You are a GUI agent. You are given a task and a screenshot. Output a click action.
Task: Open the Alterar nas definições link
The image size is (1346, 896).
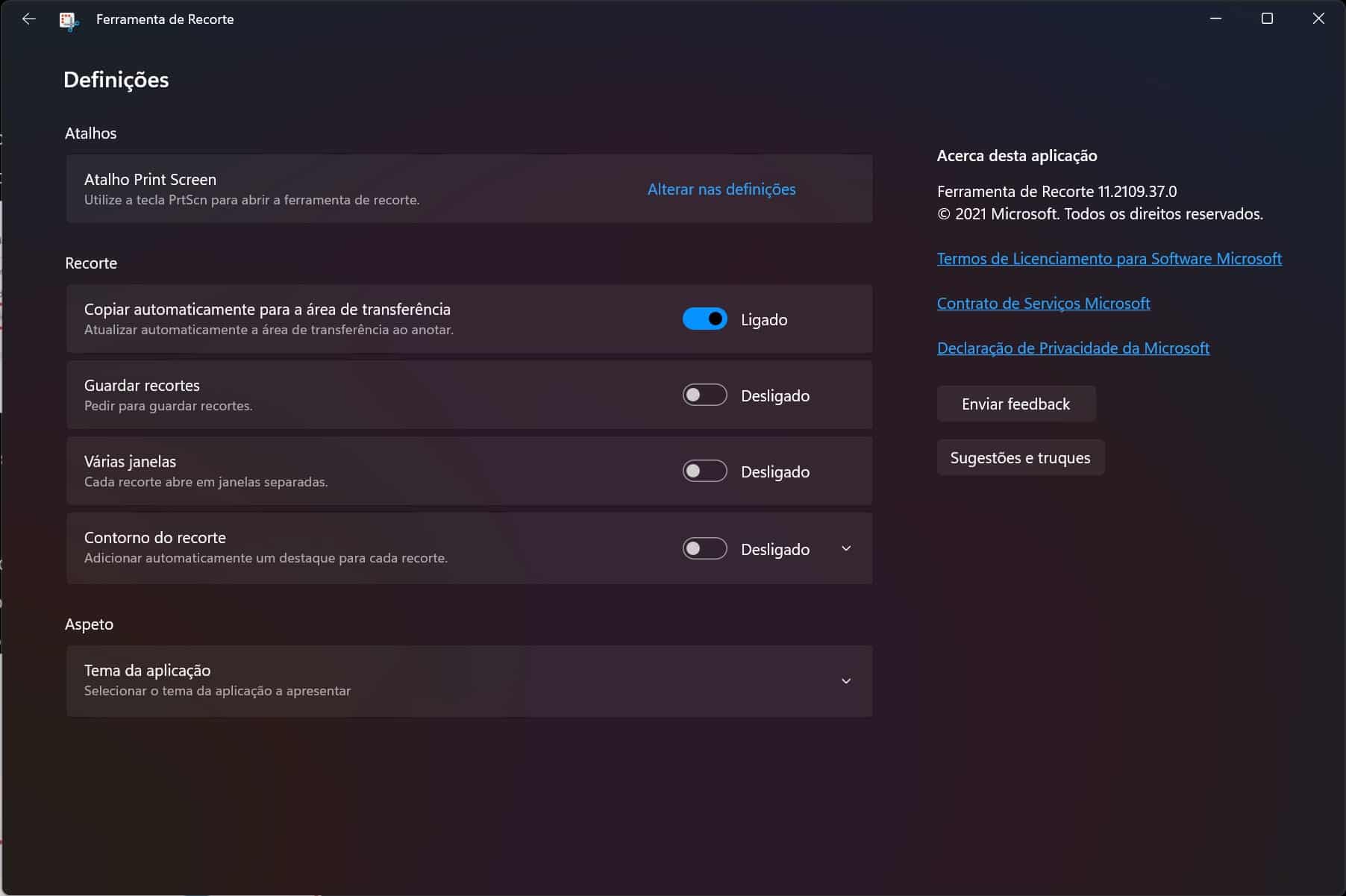721,189
